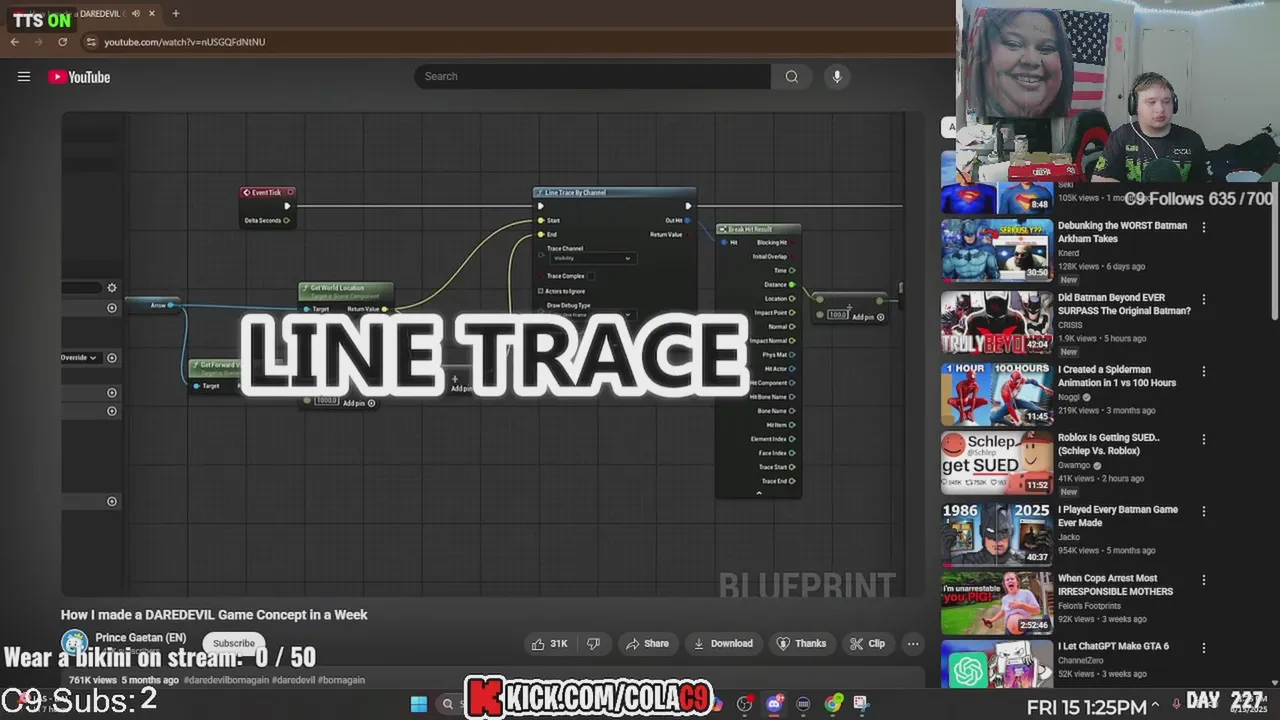Open menu for Every Batman Game video
1280x720 pixels.
[1204, 511]
